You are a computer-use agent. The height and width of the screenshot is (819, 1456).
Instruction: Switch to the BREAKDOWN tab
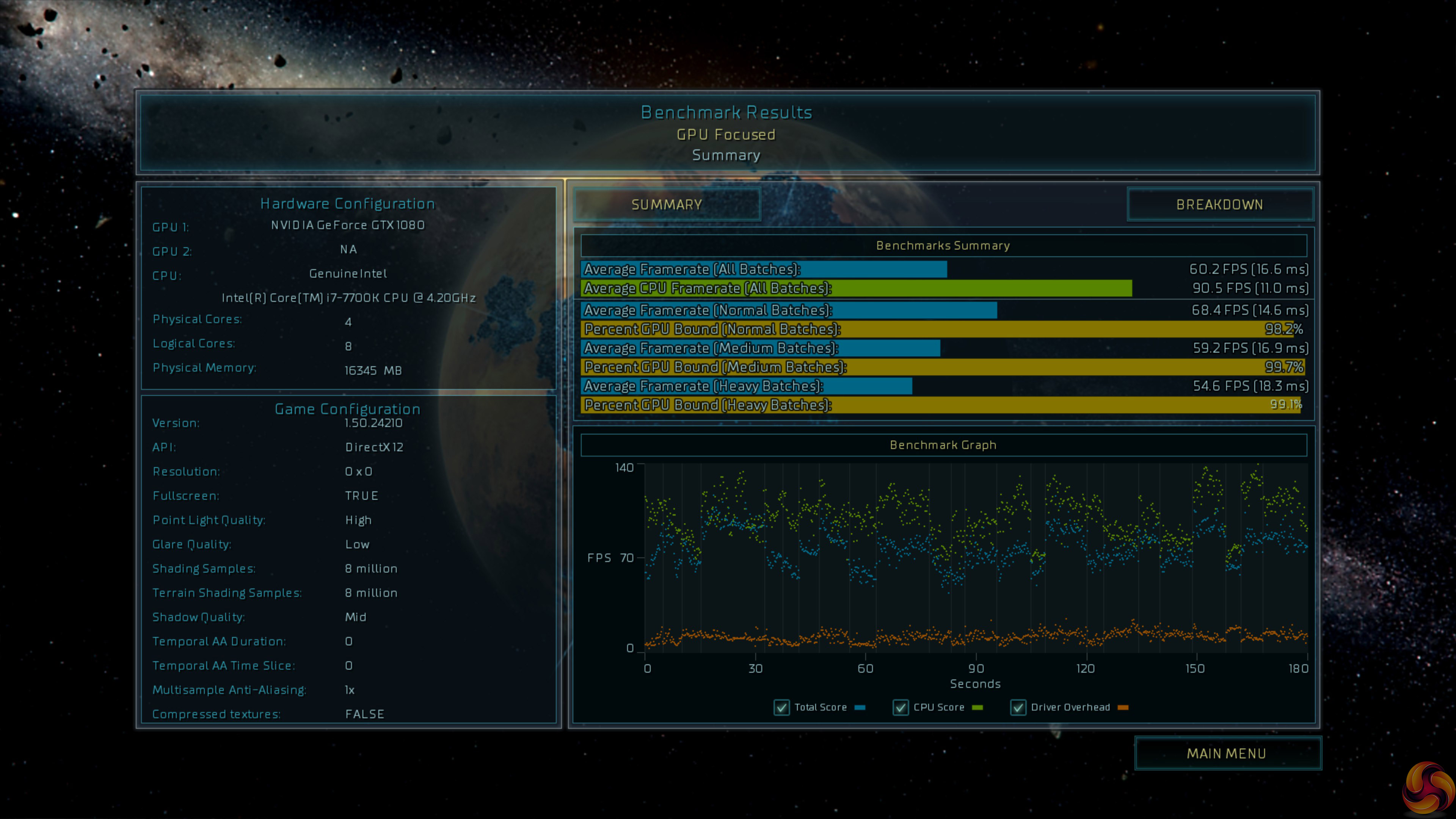tap(1219, 205)
